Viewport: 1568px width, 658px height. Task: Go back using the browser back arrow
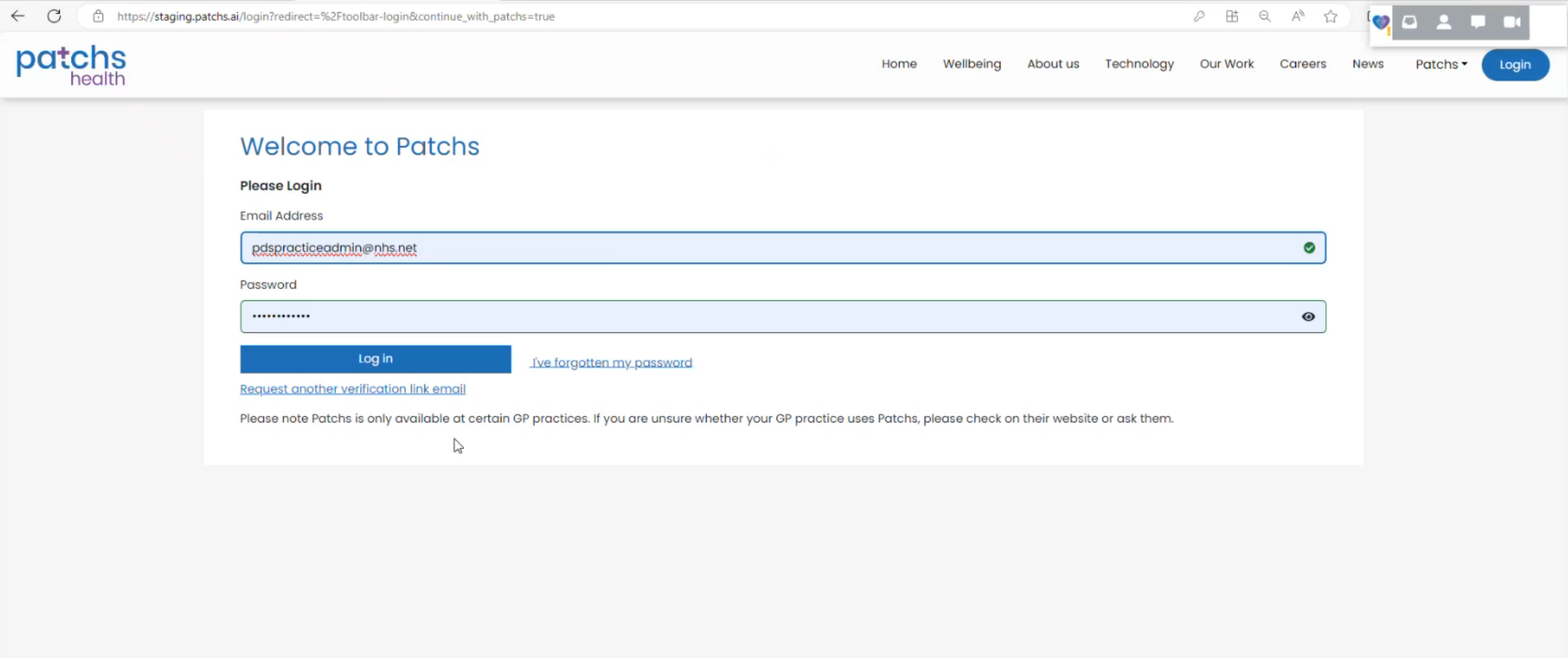click(17, 16)
